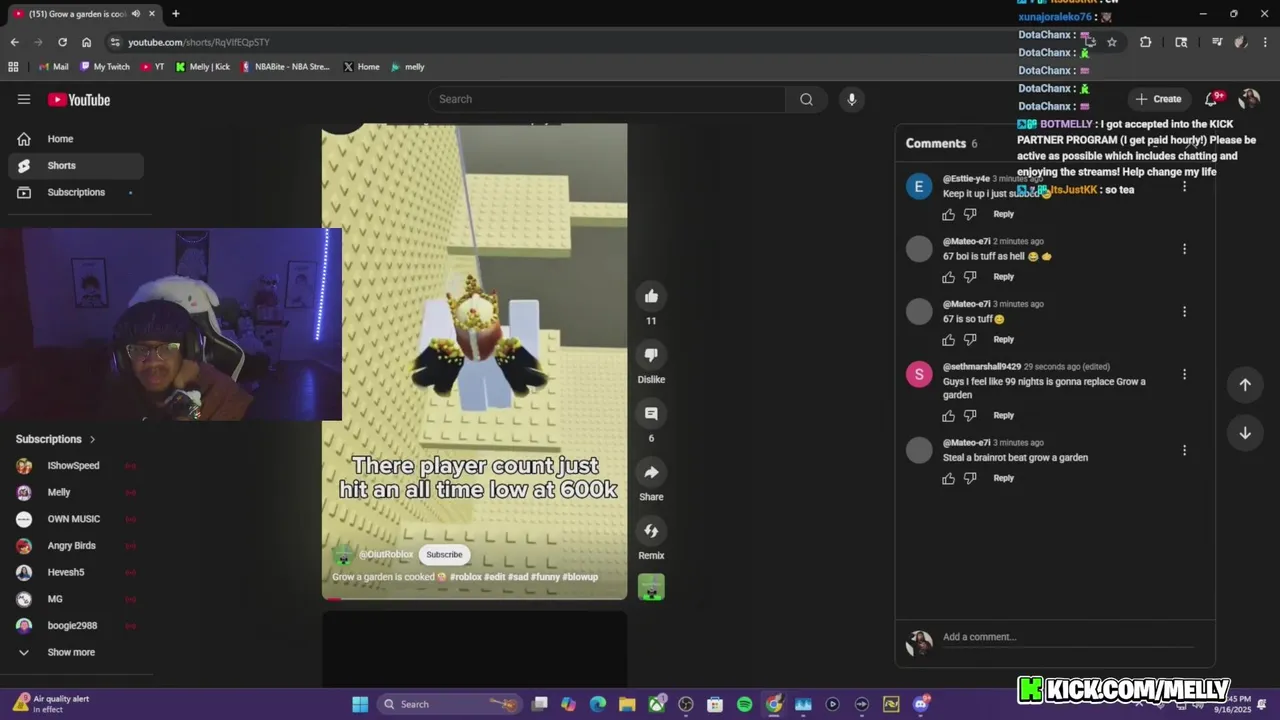1280x720 pixels.
Task: Open the Melly | Kick bookmark
Action: point(203,67)
